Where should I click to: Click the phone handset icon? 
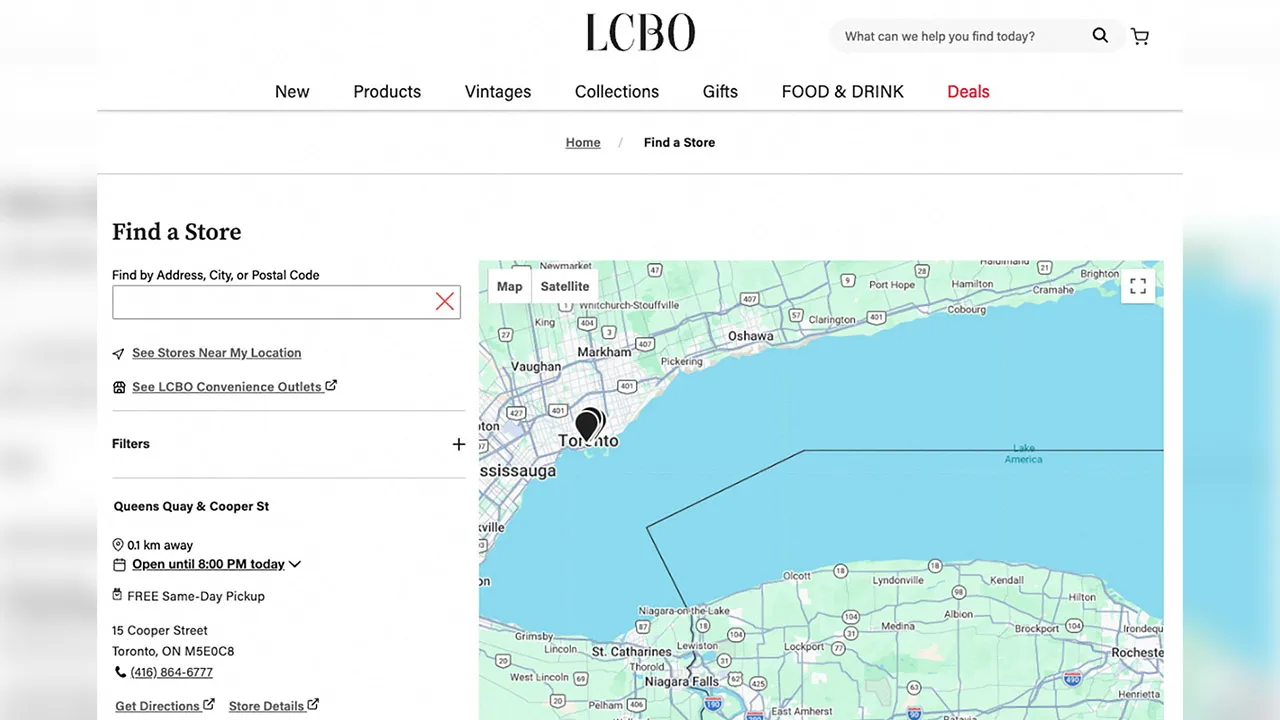point(120,672)
